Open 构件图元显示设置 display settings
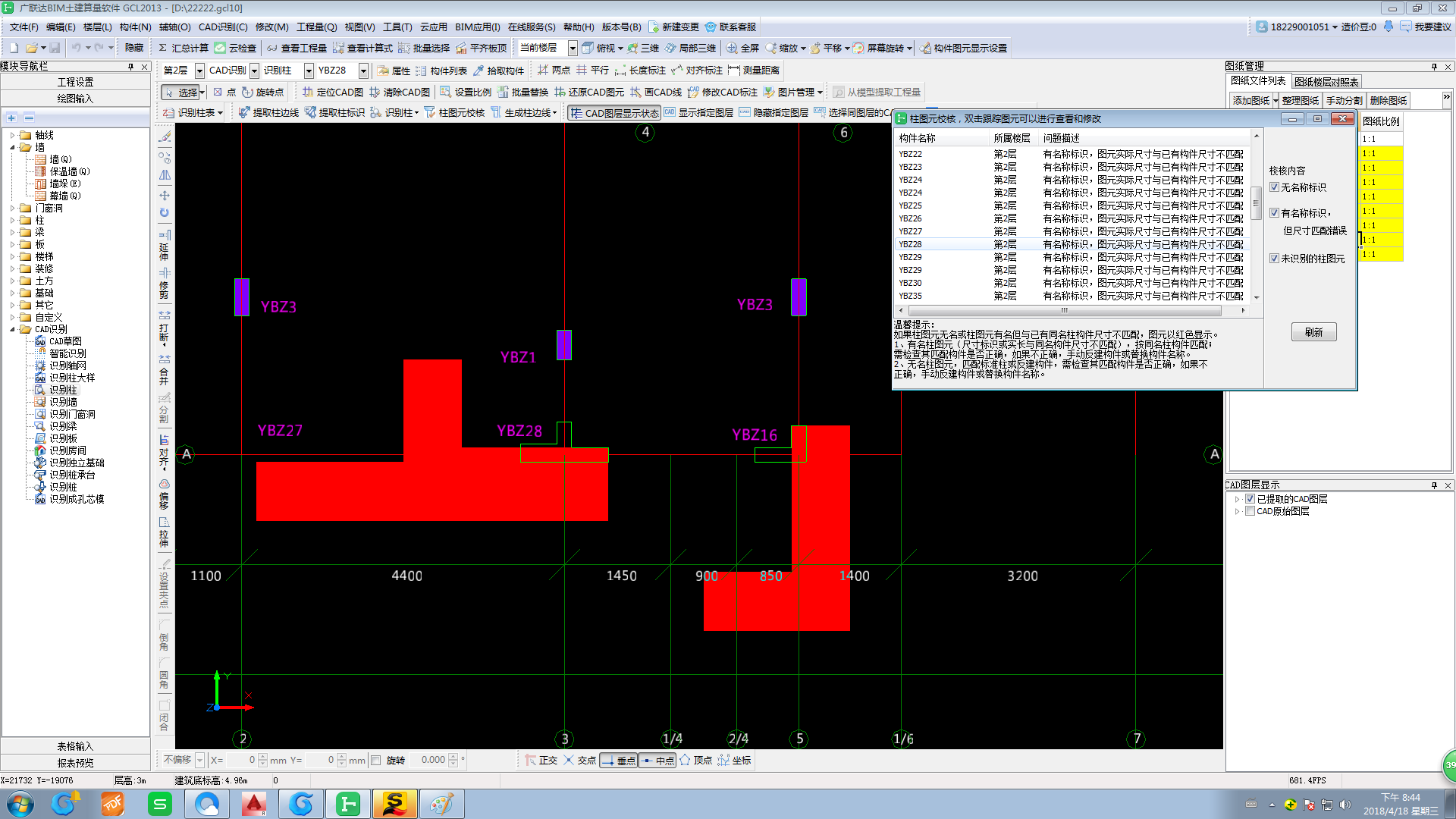 964,48
